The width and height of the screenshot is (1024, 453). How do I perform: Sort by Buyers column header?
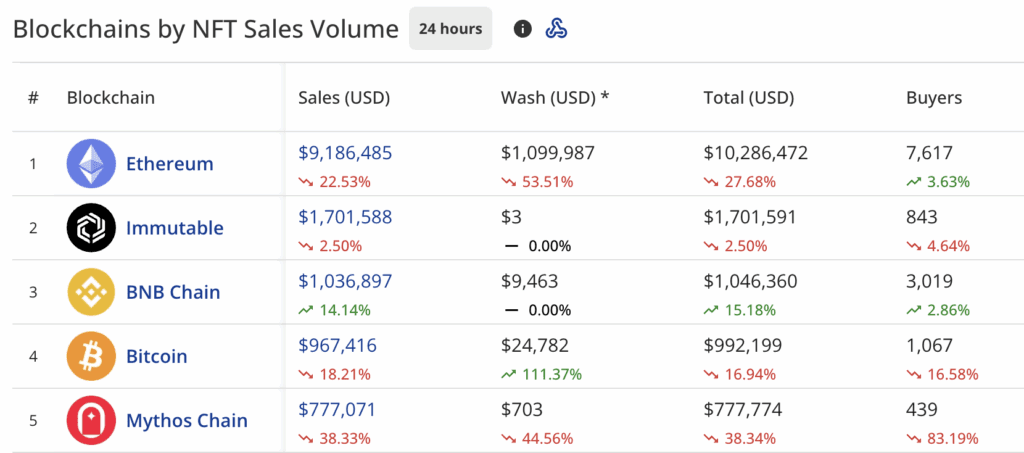[x=934, y=98]
